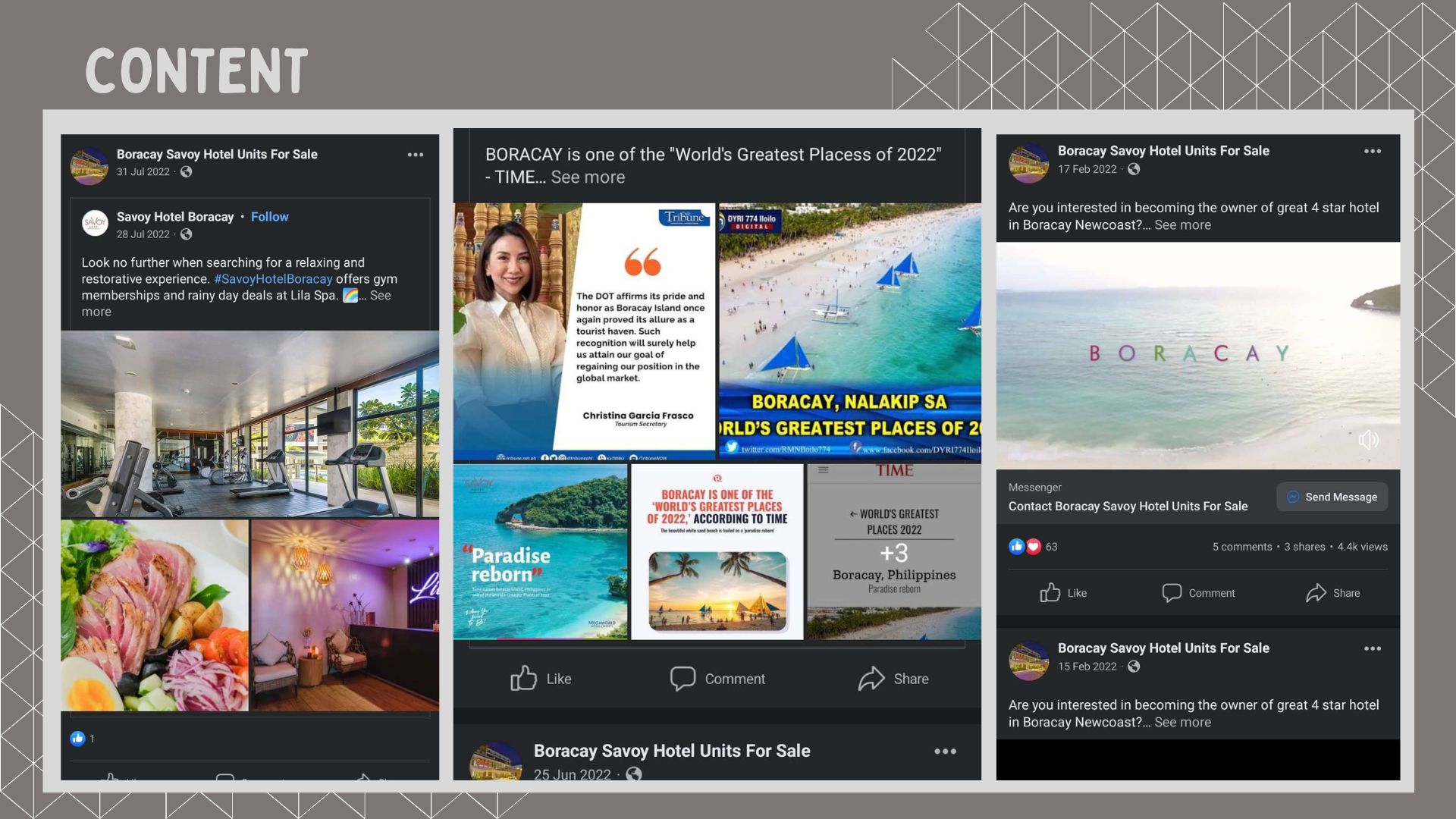Viewport: 1456px width, 819px height.
Task: Like the Boracay video post
Action: tap(1062, 593)
